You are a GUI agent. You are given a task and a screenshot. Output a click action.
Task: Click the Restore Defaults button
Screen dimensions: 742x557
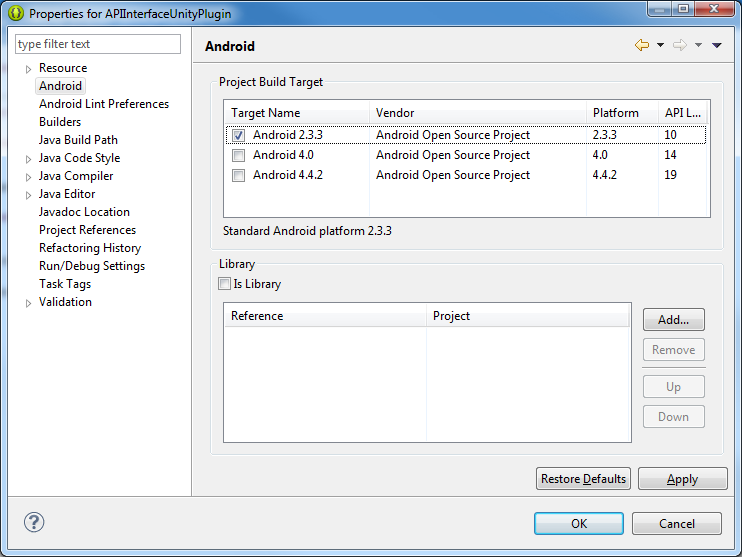pos(583,479)
